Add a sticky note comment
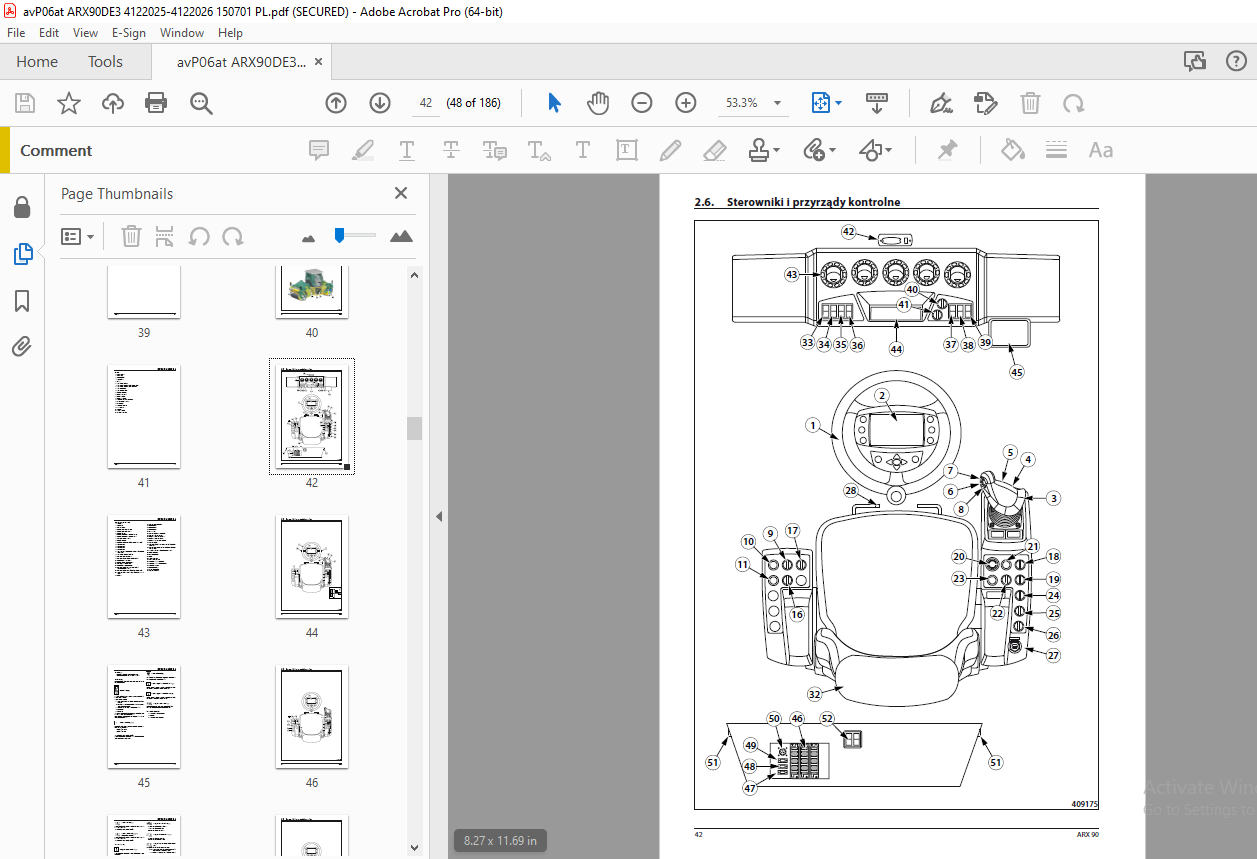The height and width of the screenshot is (859, 1257). [319, 151]
